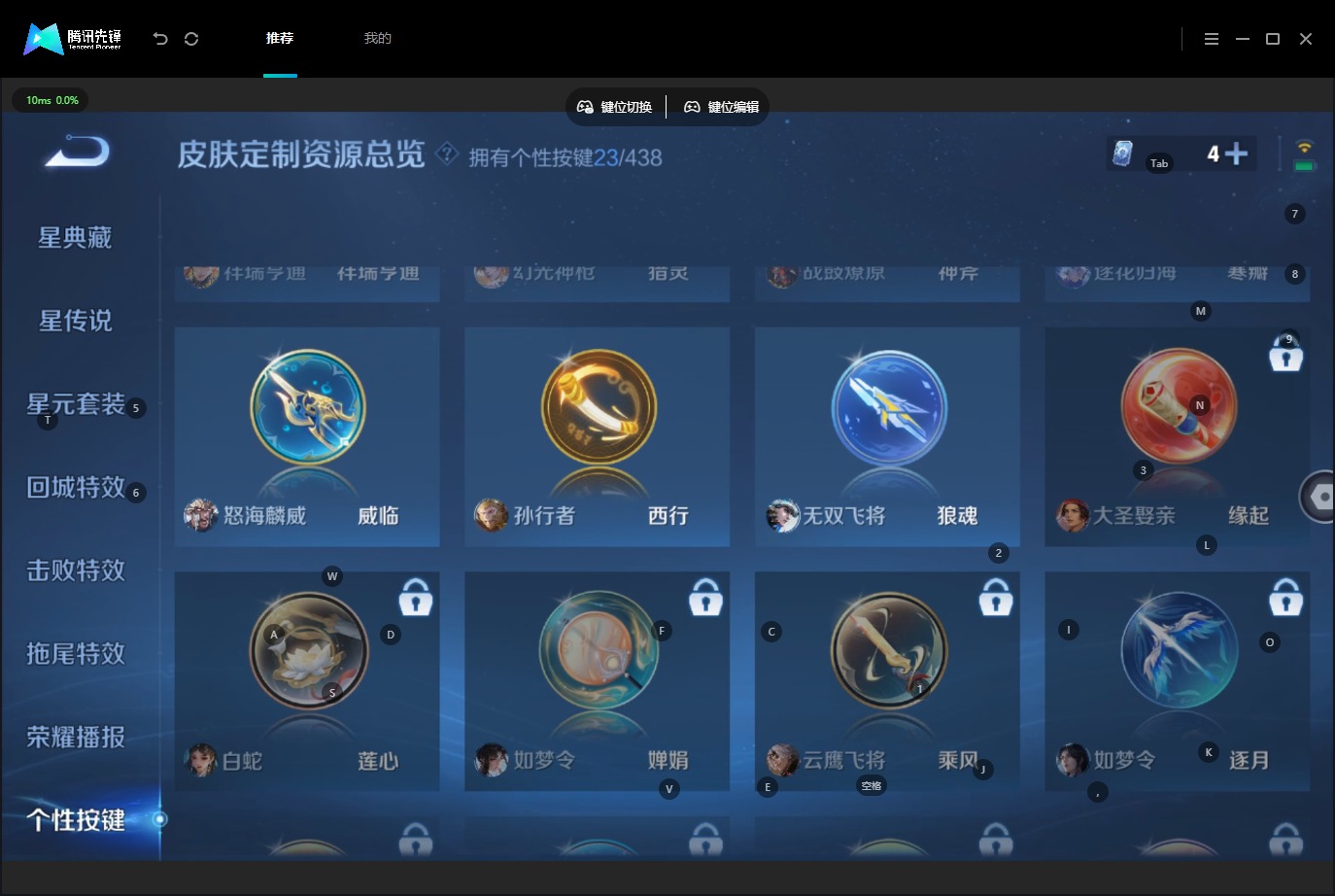Click the 威临 skin name label
1335x896 pixels.
[378, 516]
